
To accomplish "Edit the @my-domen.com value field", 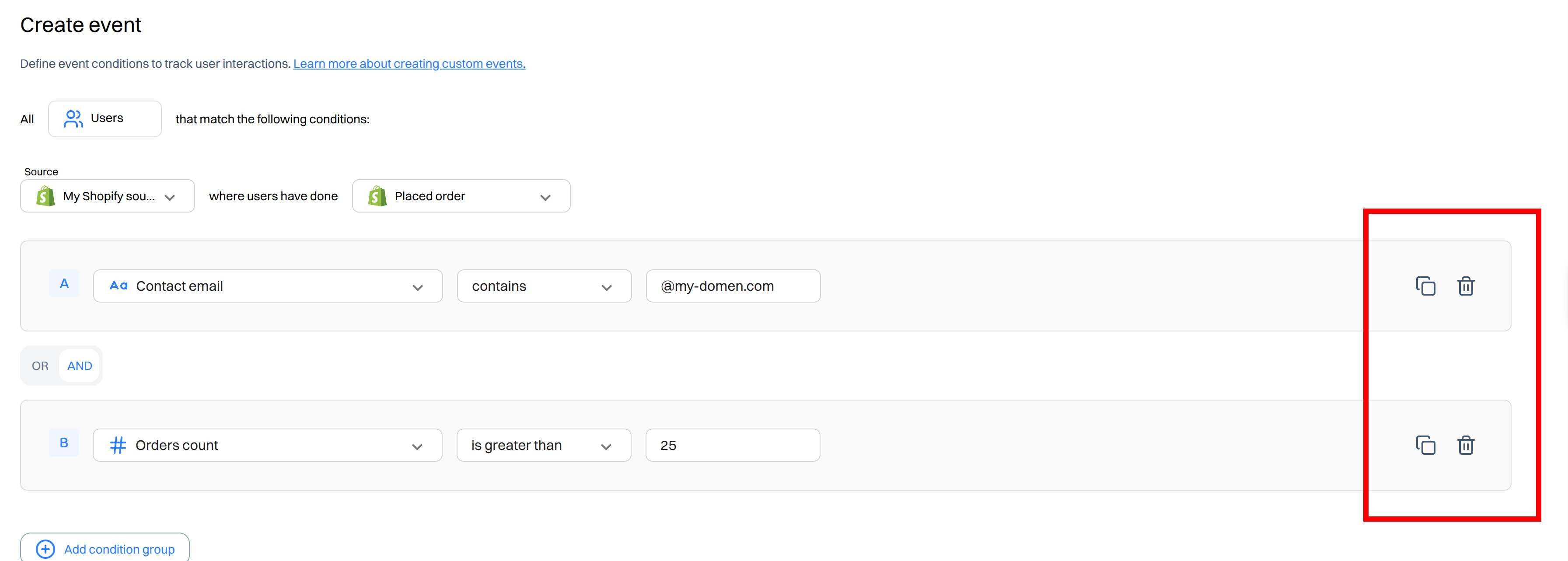I will tap(733, 286).
